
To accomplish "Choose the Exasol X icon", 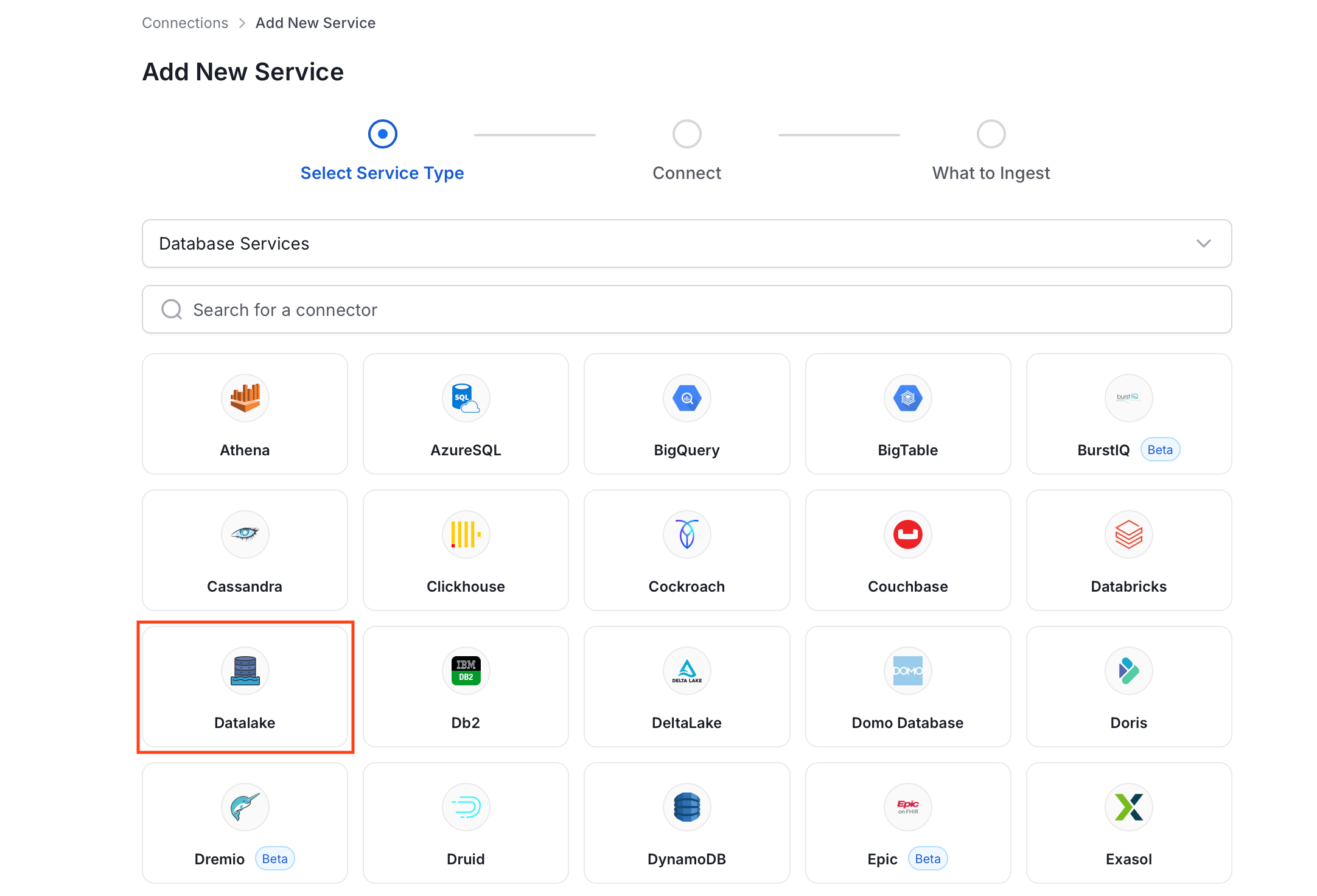I will [x=1128, y=807].
